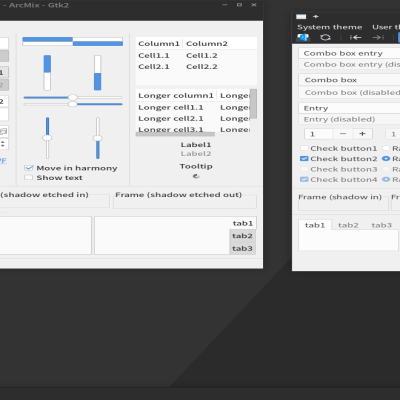The image size is (400, 400).
Task: Open the System theme menu
Action: click(330, 27)
